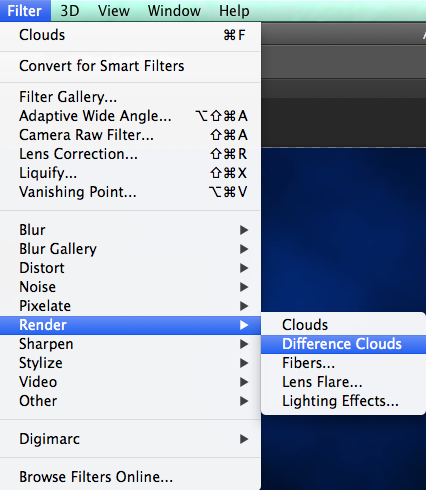Reapply the last Clouds filter at top
Screen dimensions: 426x490
coord(130,35)
